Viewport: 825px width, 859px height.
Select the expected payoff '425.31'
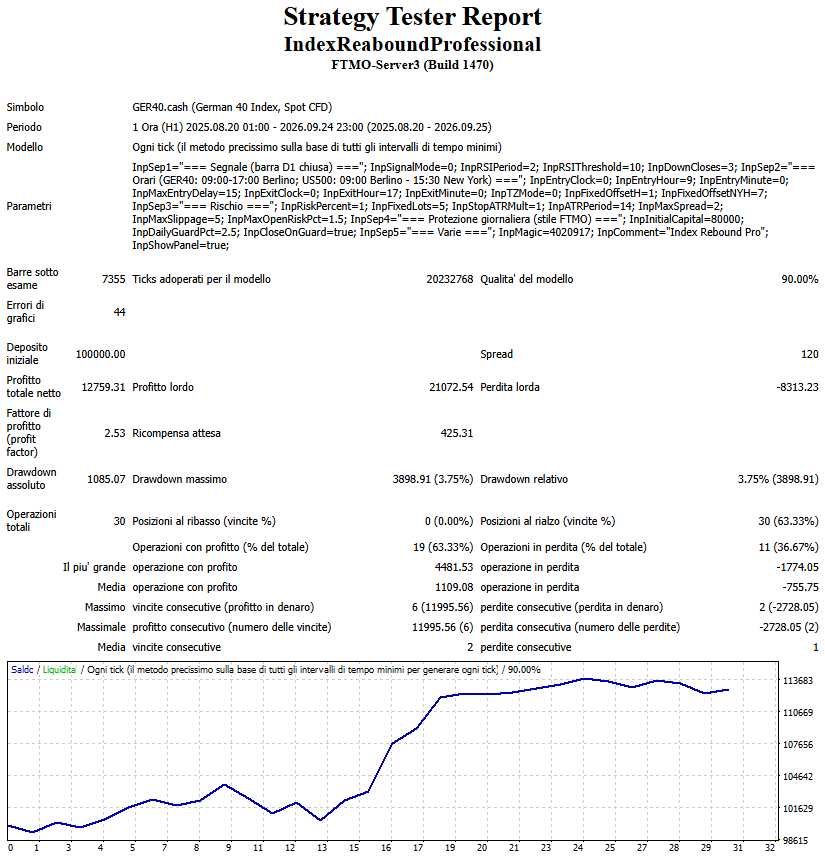coord(457,433)
